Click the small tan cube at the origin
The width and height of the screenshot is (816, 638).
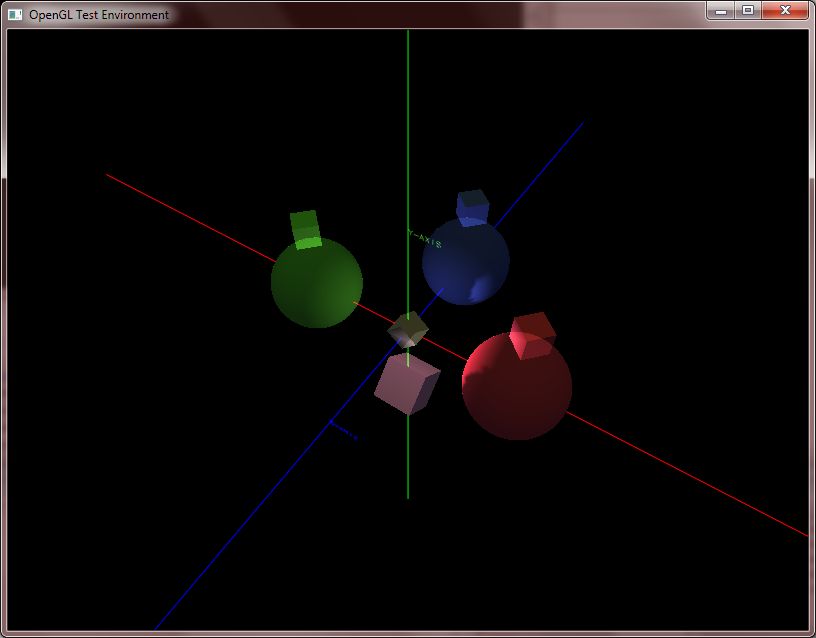(407, 327)
